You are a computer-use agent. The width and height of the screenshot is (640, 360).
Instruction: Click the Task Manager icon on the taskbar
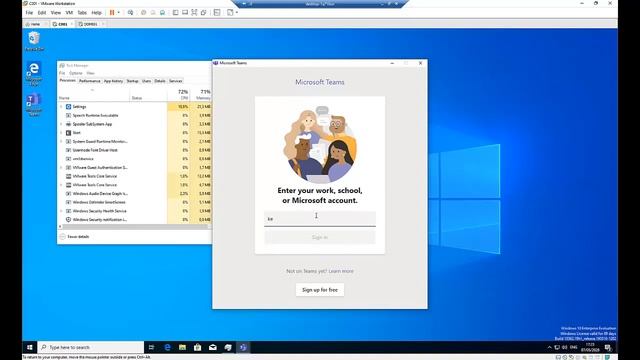tap(228, 347)
